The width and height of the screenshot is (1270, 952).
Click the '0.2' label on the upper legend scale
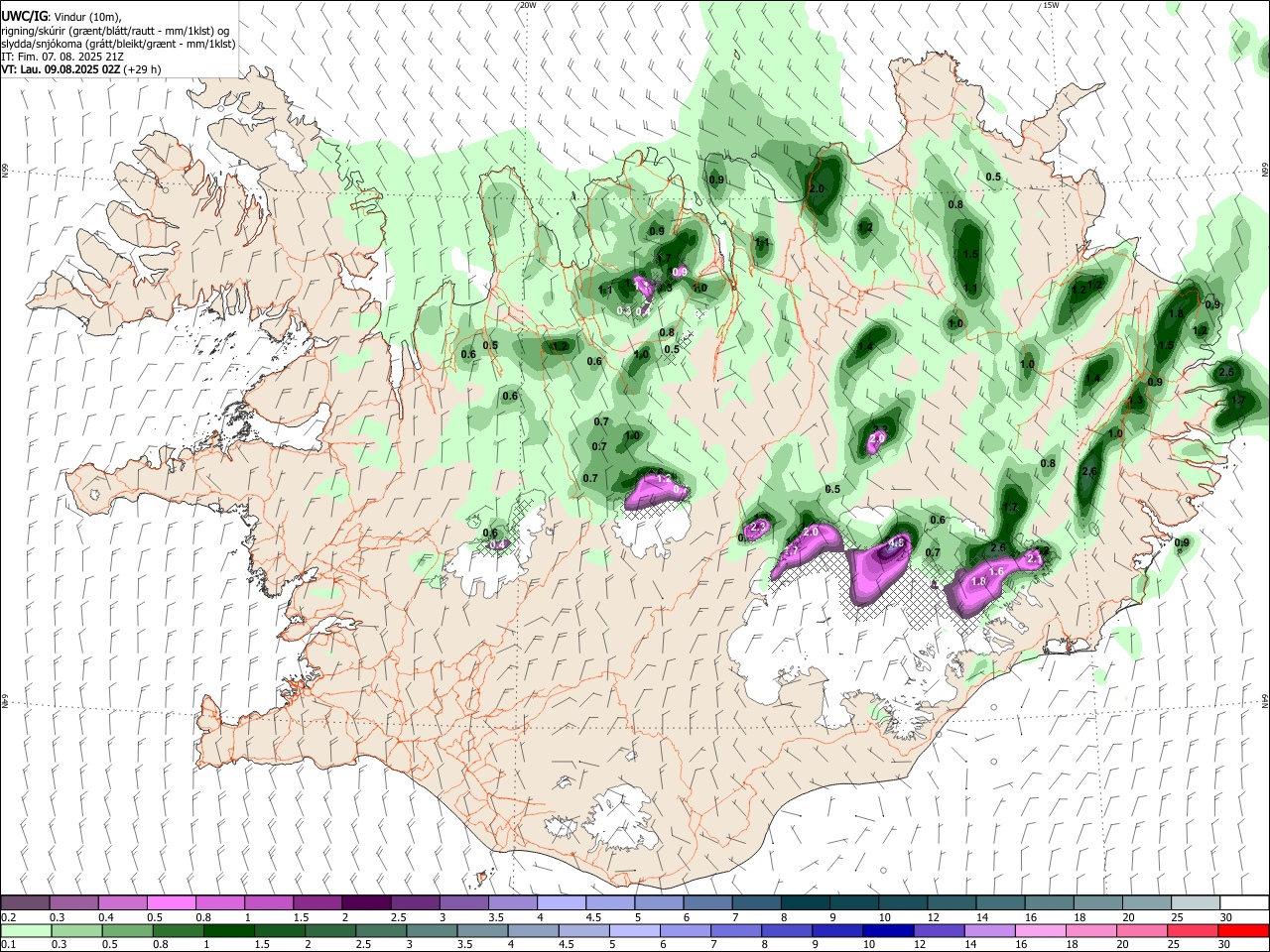(x=8, y=917)
